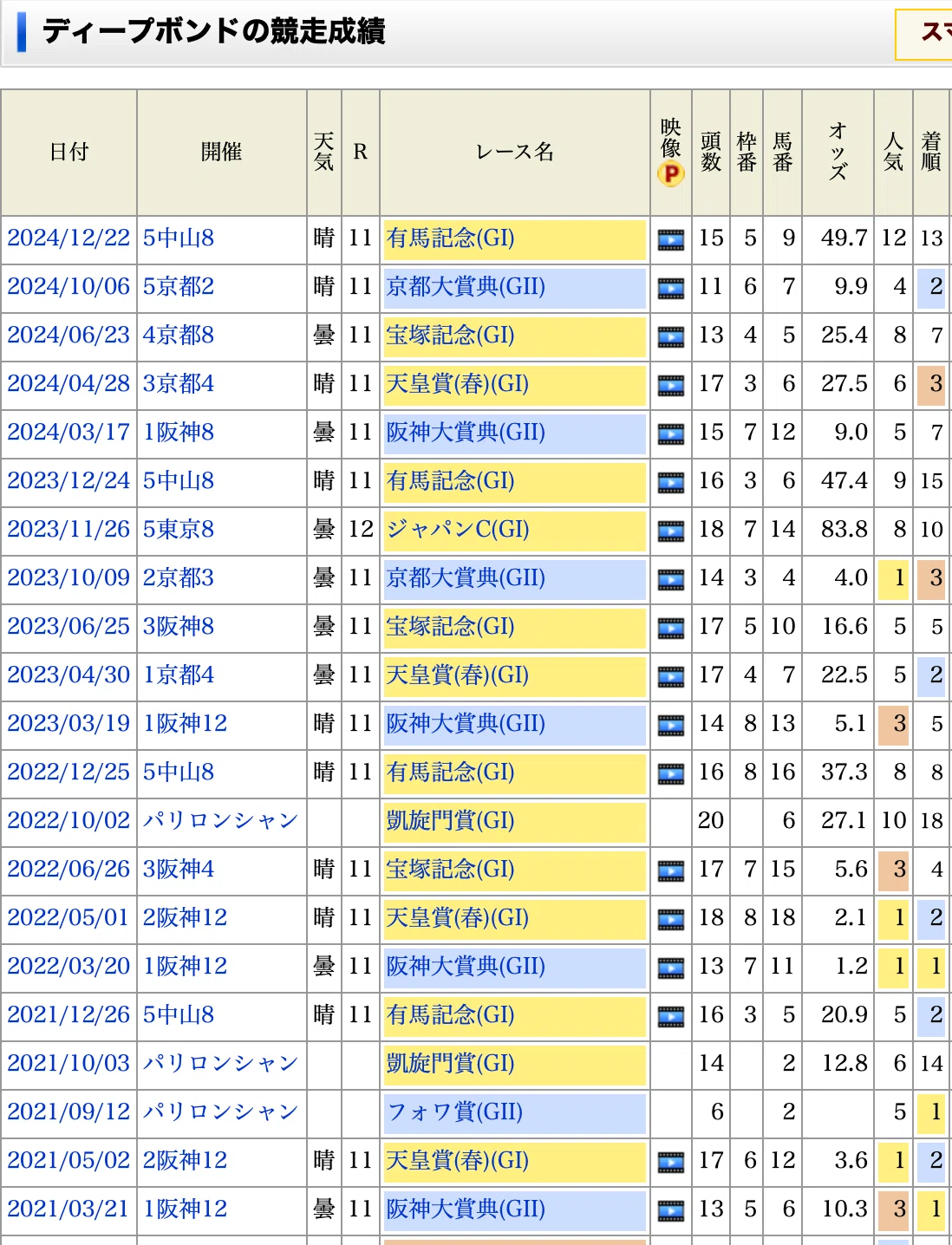Click the 天気 column header

click(x=324, y=153)
